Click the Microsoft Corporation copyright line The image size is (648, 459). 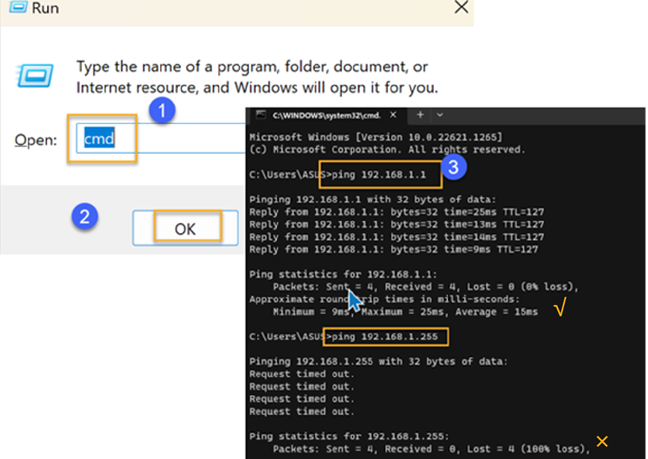pos(387,150)
